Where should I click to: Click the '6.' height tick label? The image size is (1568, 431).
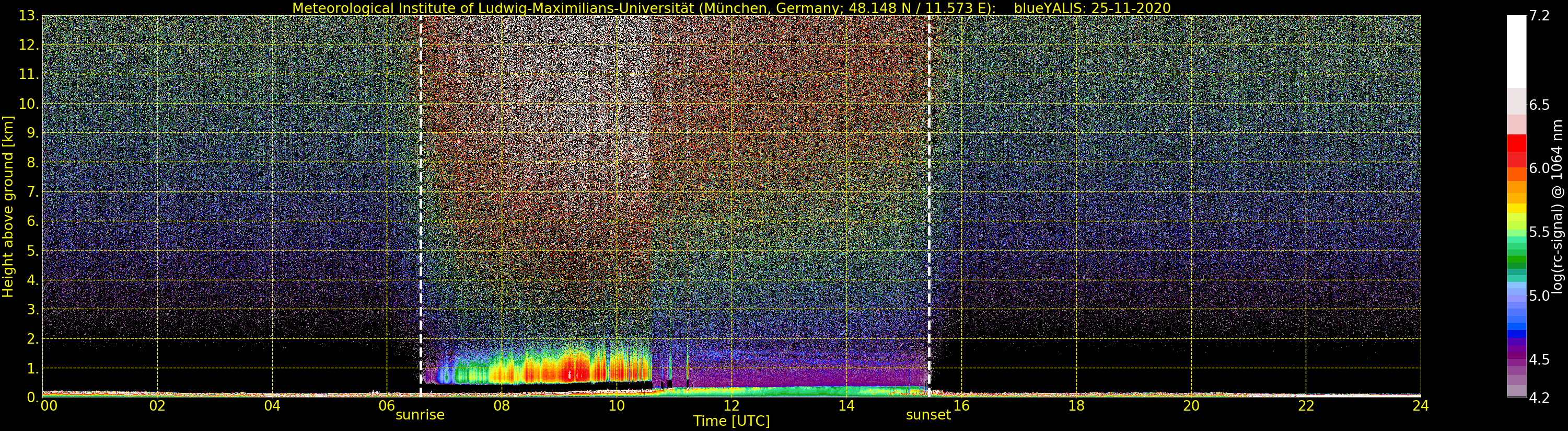[x=32, y=221]
